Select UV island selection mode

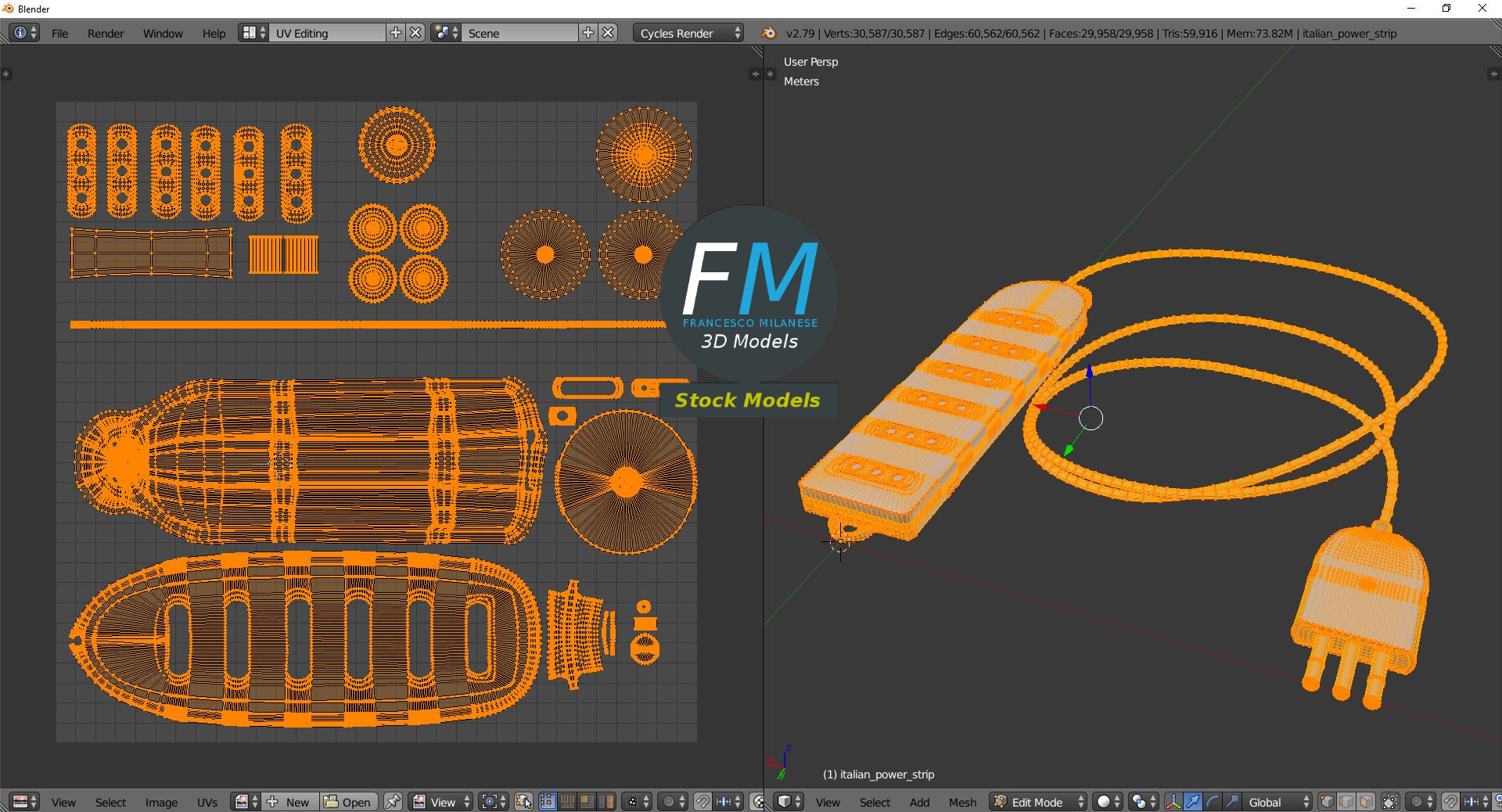[606, 802]
